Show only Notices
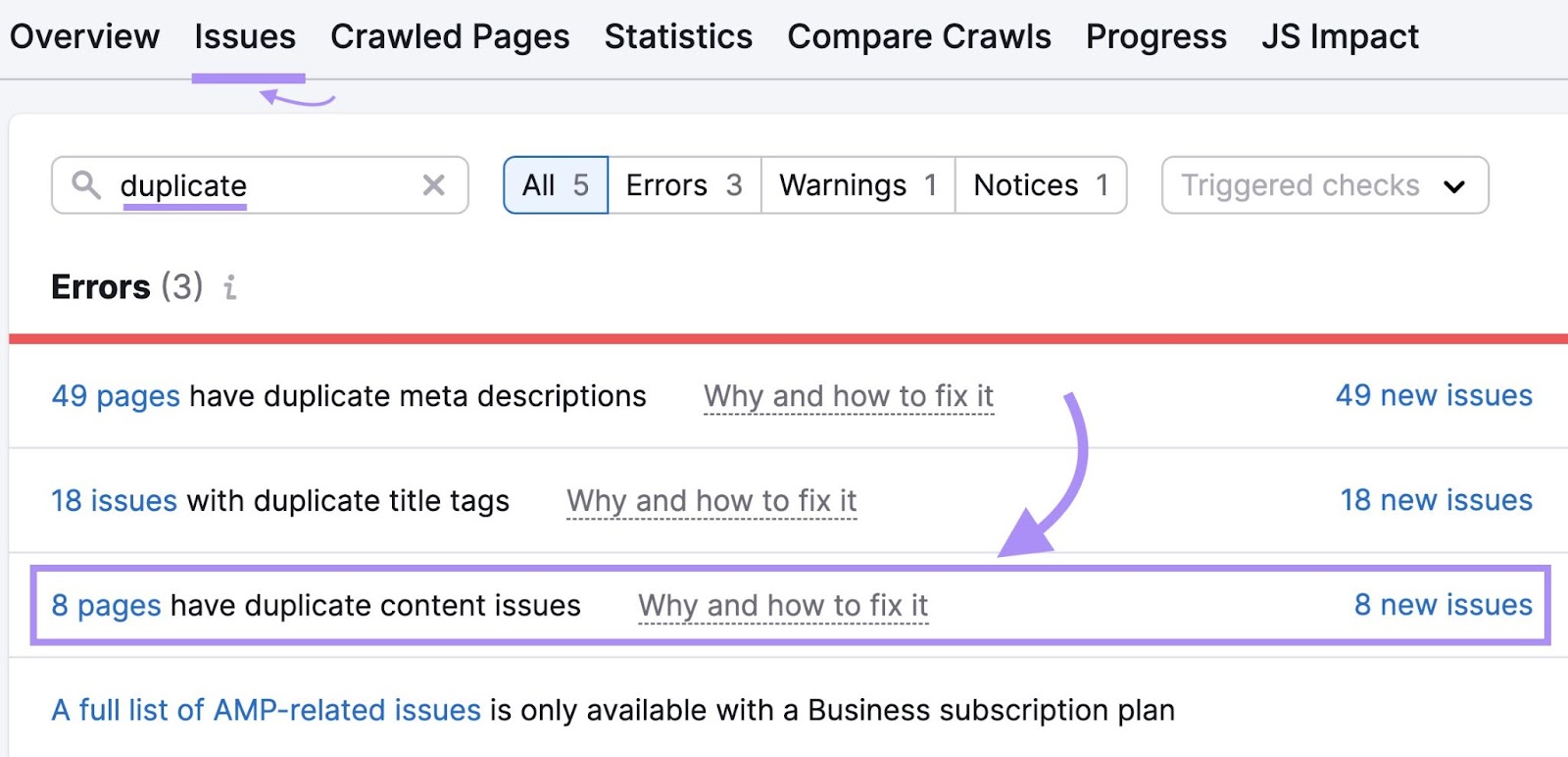 [x=1039, y=185]
